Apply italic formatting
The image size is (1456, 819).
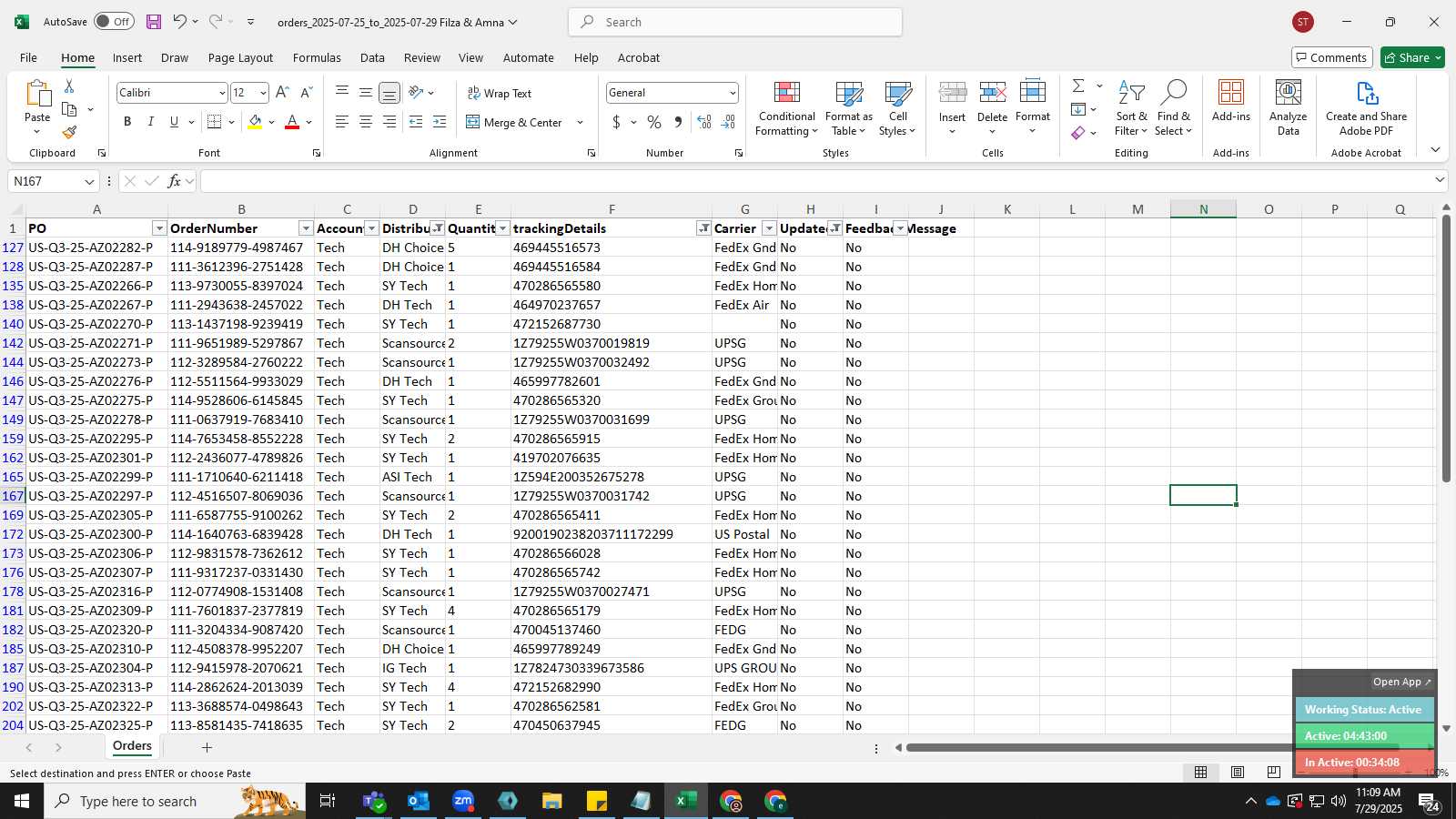coord(150,122)
